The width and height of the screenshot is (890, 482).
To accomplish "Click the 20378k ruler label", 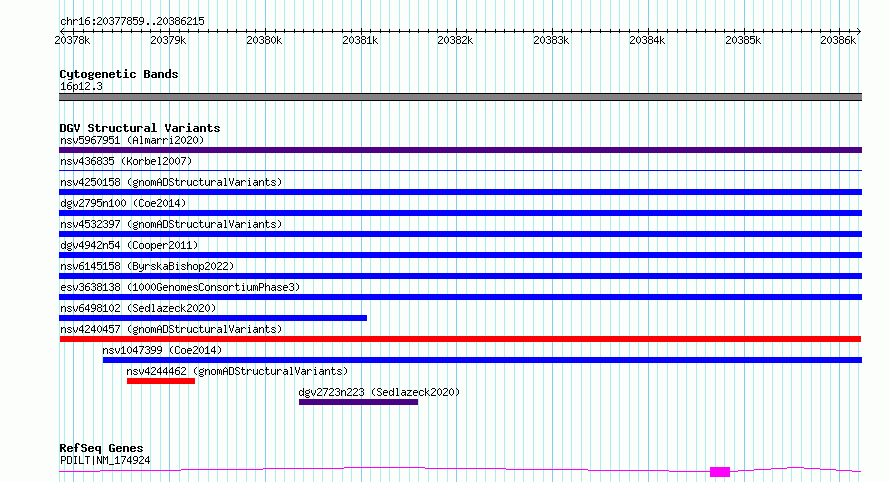I will point(72,40).
